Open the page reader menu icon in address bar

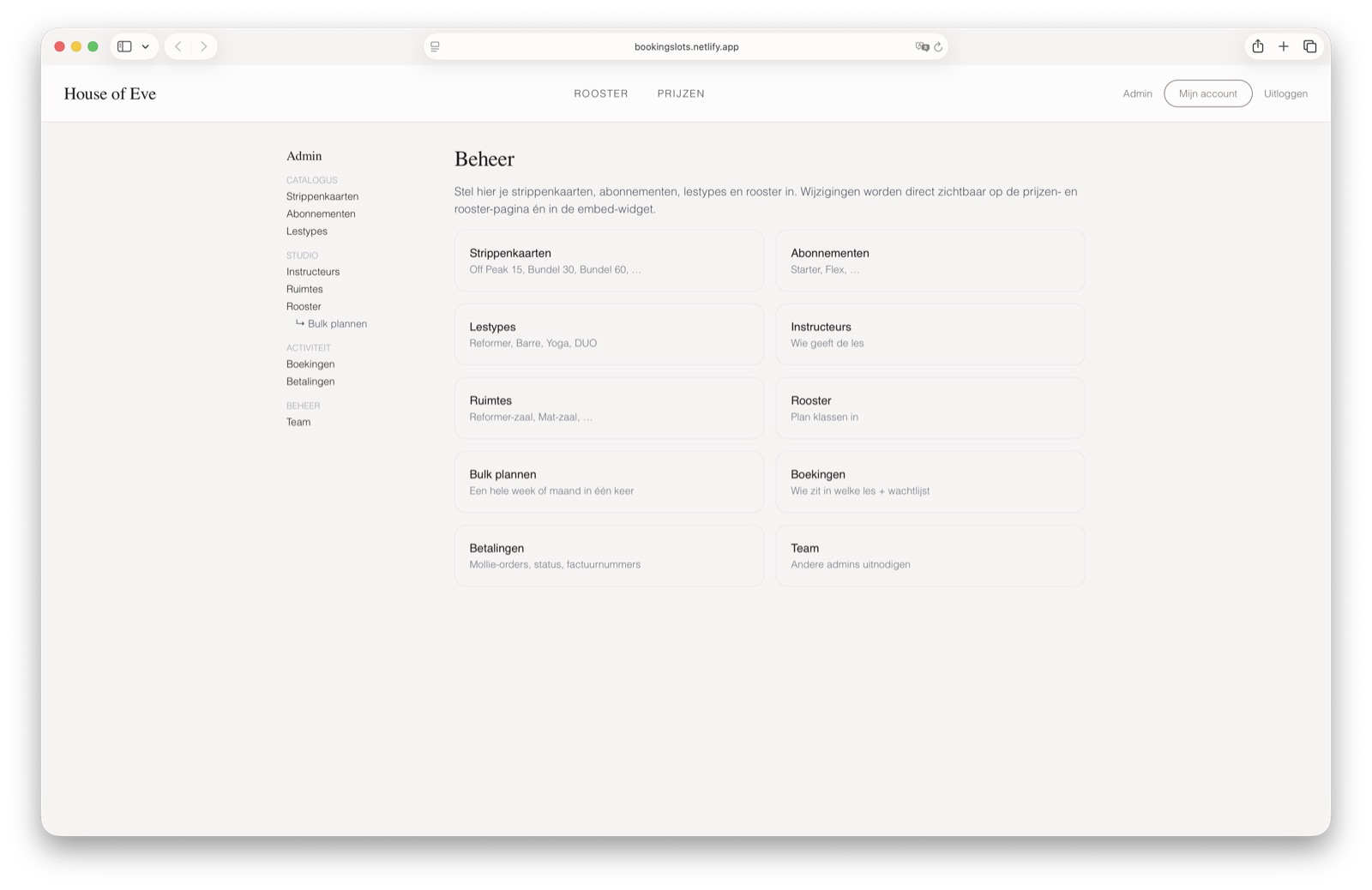436,46
